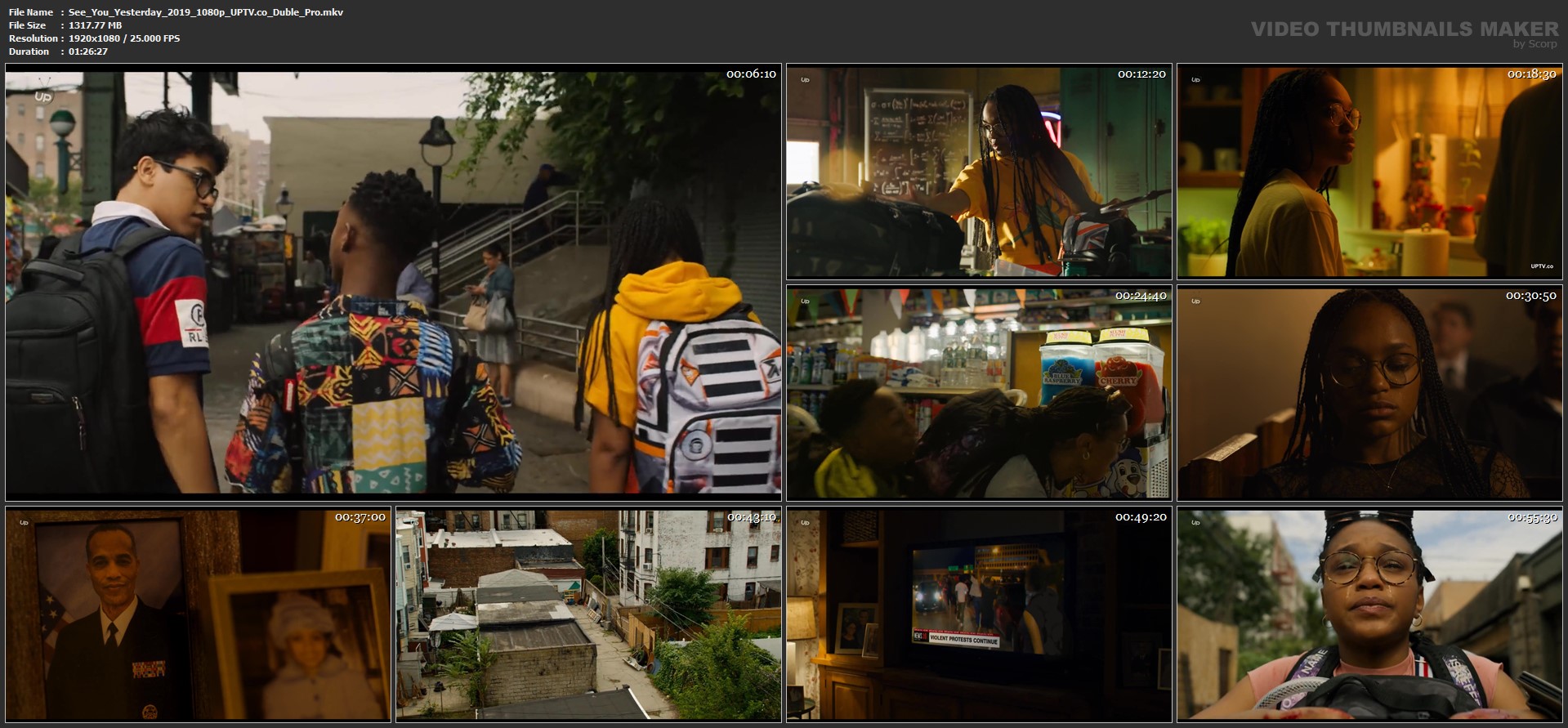Click the 'Duration' label
The image size is (1568, 728).
tap(29, 51)
